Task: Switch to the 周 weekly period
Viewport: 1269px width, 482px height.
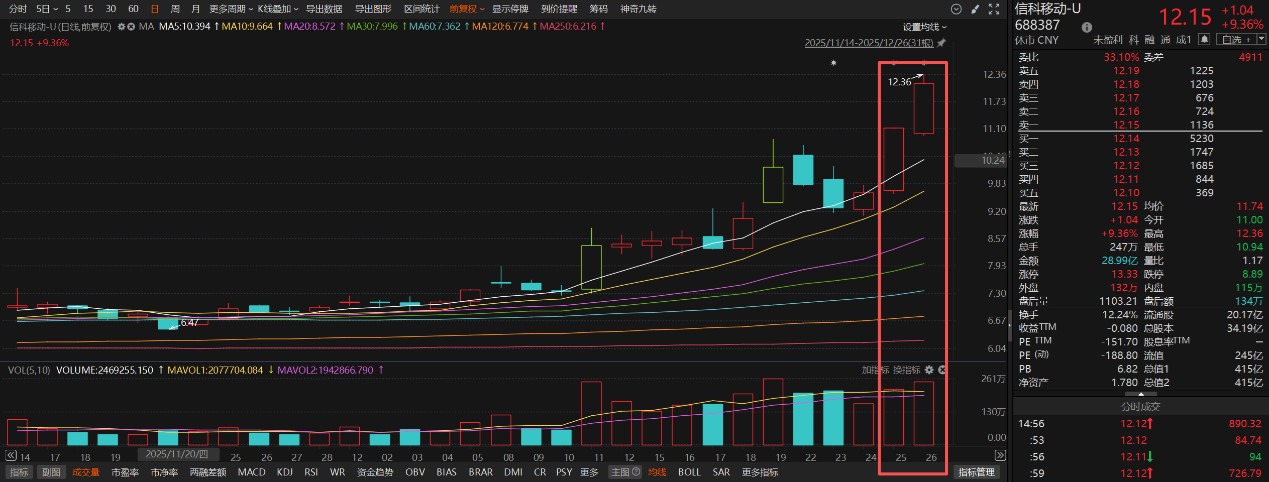Action: click(176, 8)
